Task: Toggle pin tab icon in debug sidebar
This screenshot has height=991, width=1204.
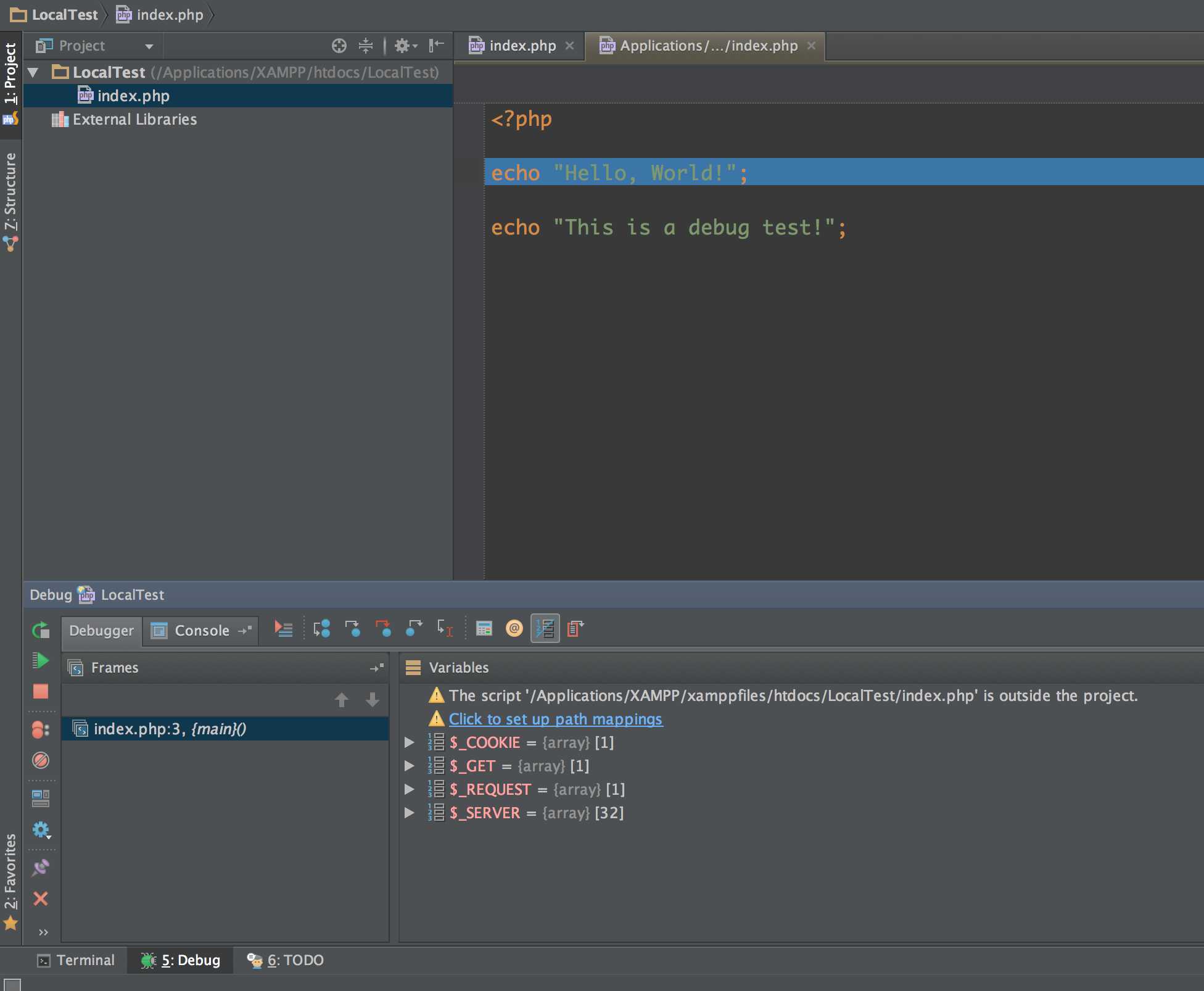Action: tap(41, 868)
